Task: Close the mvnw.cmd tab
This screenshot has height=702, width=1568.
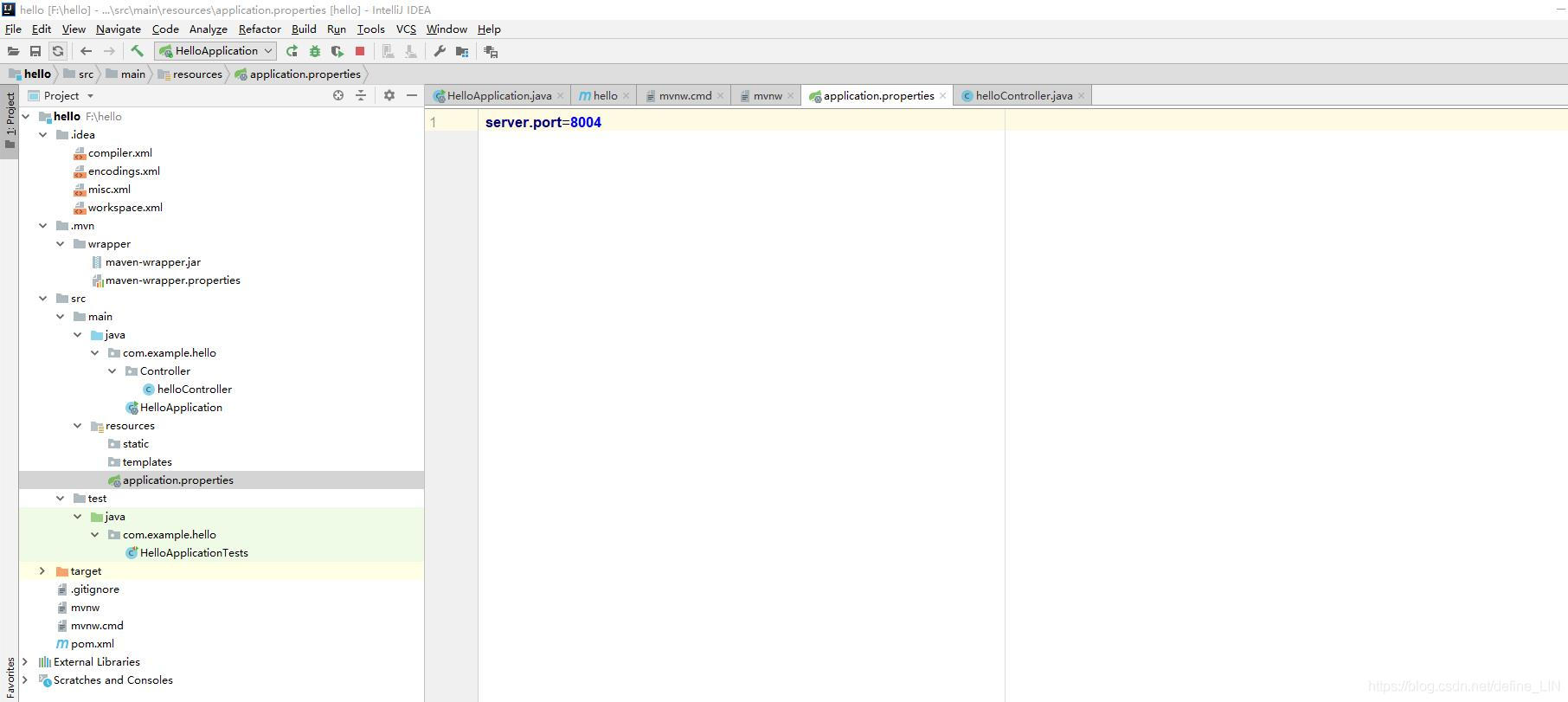Action: click(x=721, y=96)
